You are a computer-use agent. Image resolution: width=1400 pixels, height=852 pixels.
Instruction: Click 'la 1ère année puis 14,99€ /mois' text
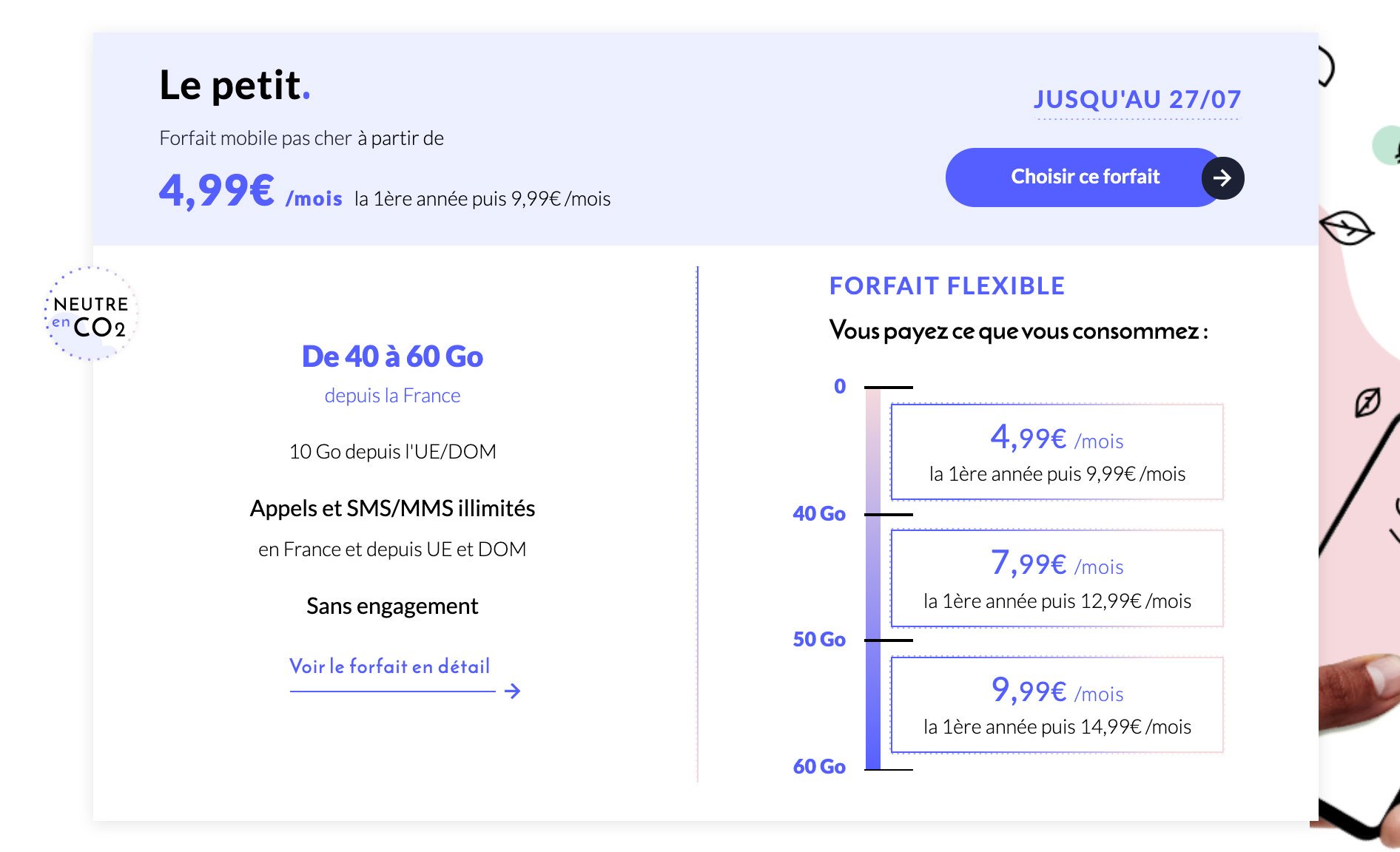pos(1057,727)
